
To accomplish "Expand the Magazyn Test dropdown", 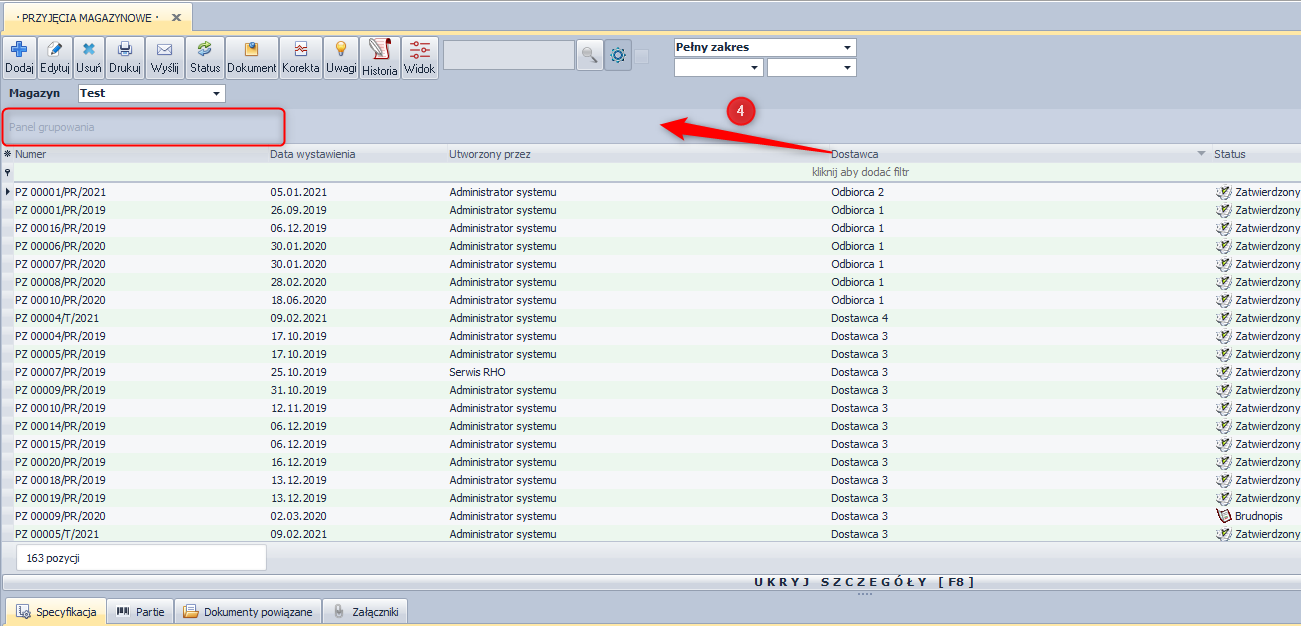I will 216,94.
